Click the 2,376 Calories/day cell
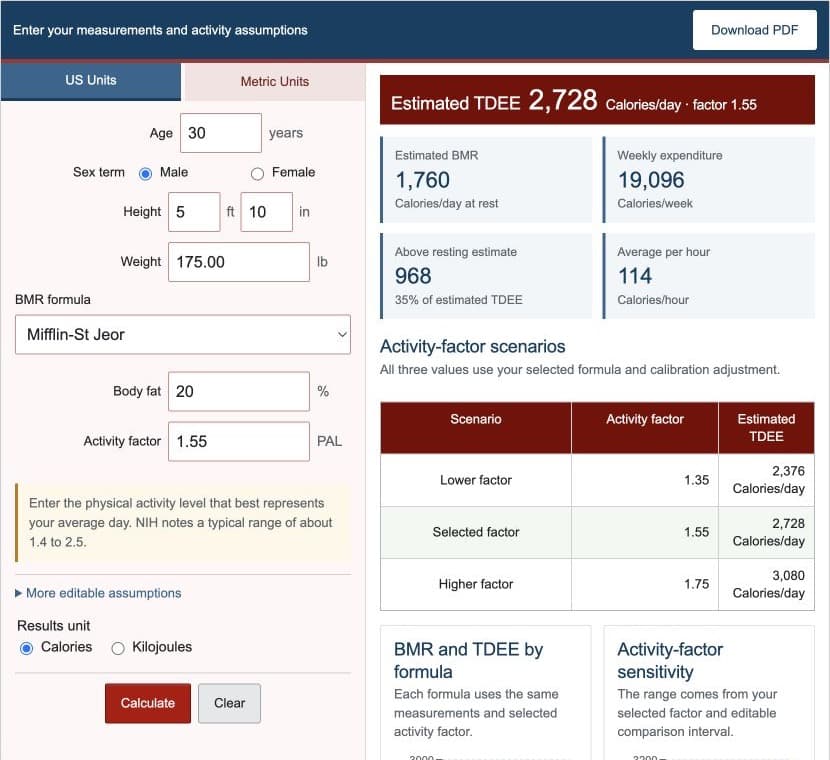 tap(766, 480)
